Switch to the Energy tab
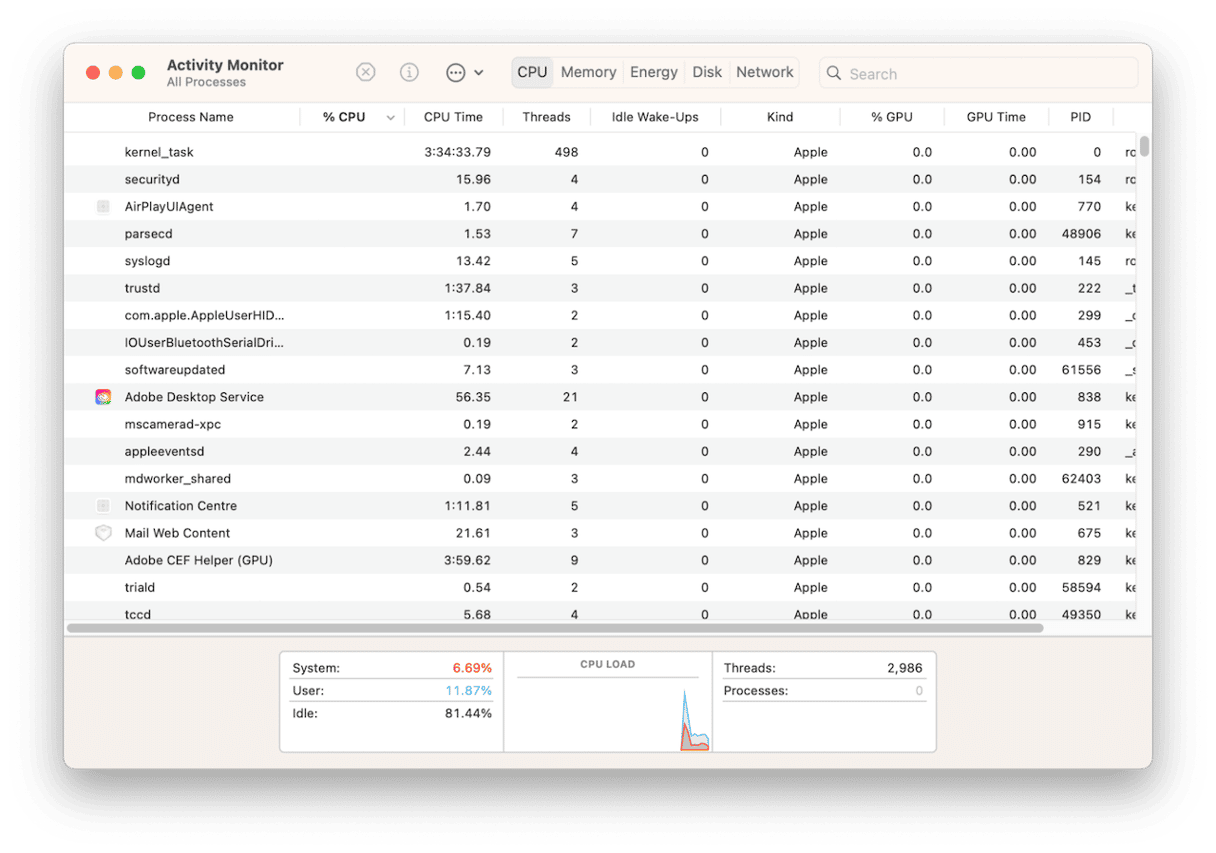This screenshot has width=1216, height=853. (x=654, y=72)
